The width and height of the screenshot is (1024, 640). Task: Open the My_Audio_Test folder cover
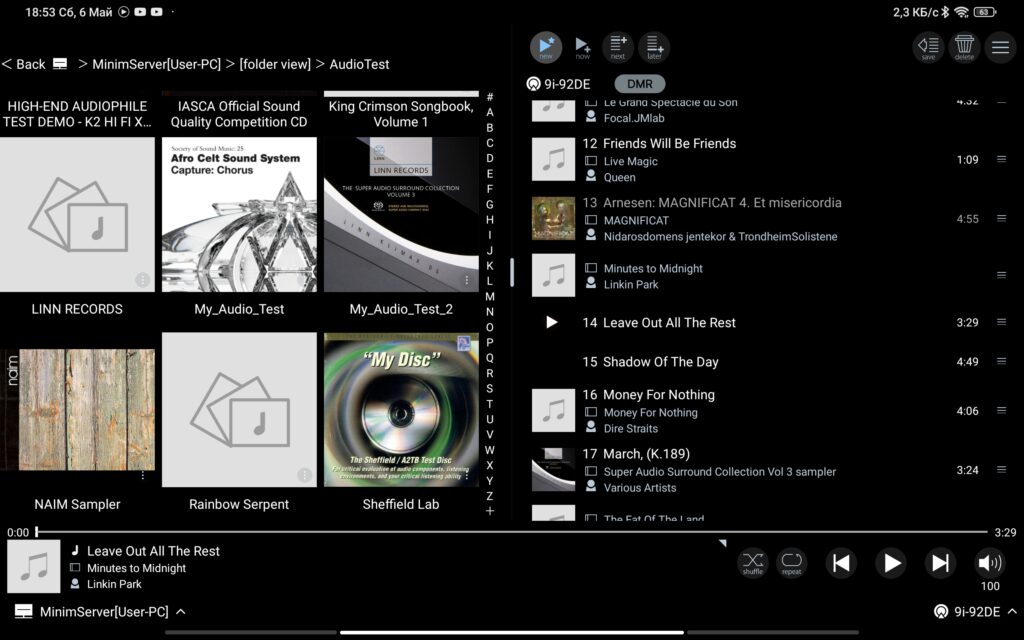point(239,214)
